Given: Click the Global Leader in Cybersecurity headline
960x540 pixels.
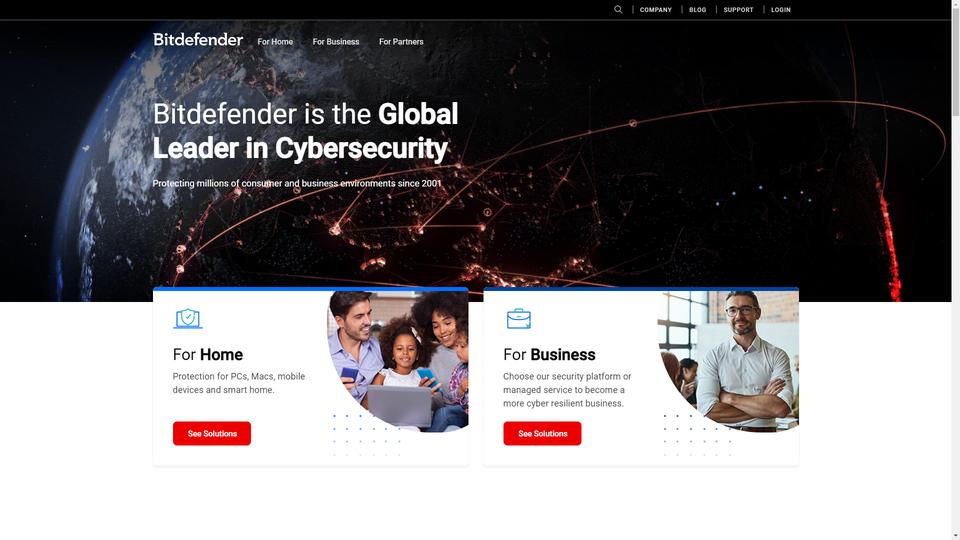Looking at the screenshot, I should click(x=305, y=131).
